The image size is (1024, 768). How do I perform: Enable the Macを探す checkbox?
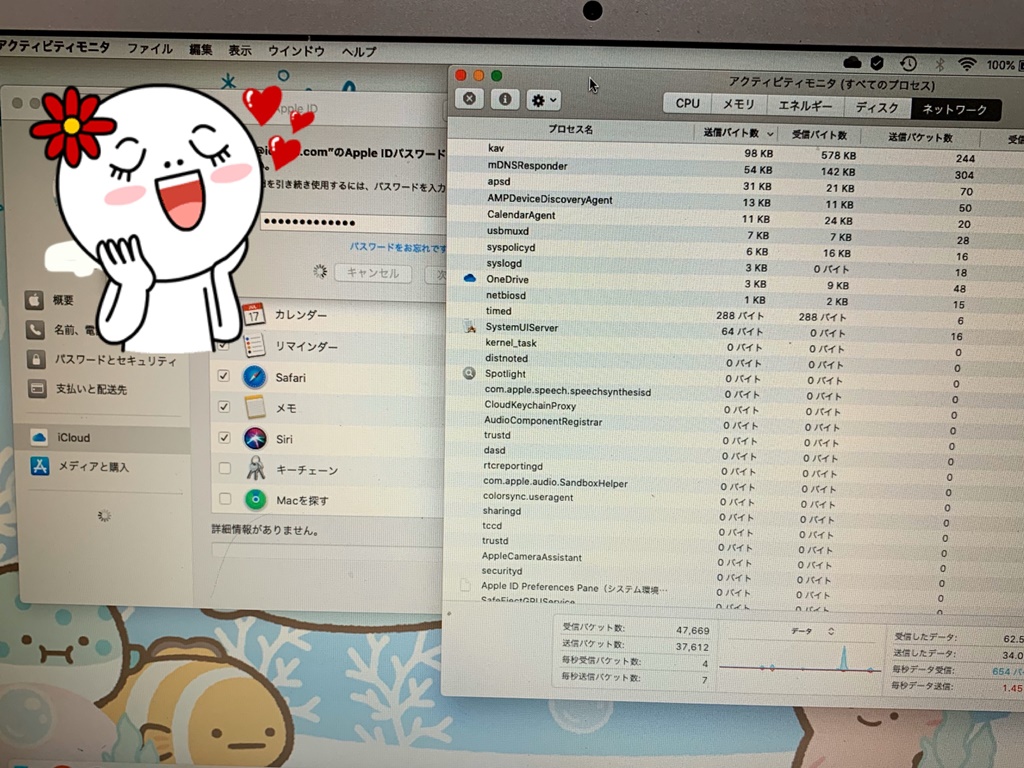tap(225, 498)
